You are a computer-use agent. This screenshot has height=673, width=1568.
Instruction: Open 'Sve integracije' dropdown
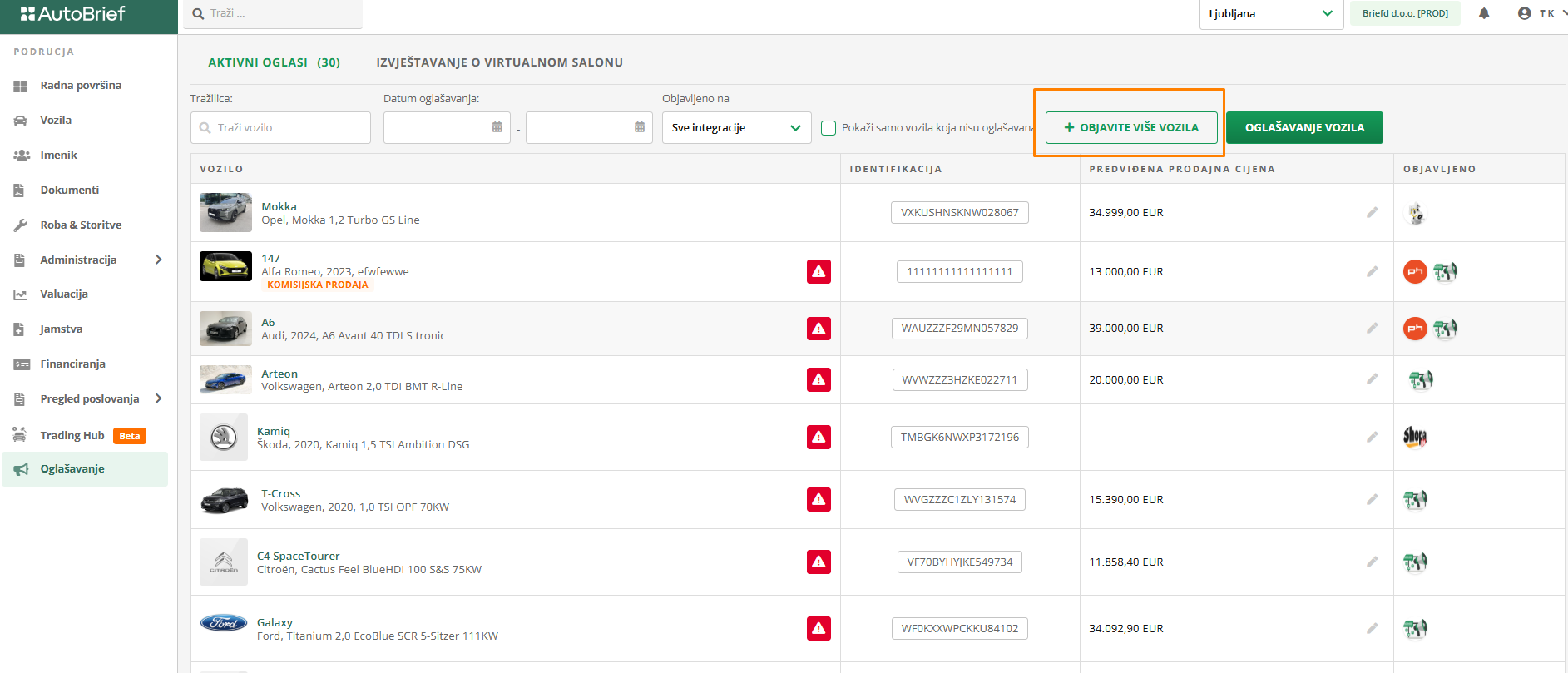(736, 127)
